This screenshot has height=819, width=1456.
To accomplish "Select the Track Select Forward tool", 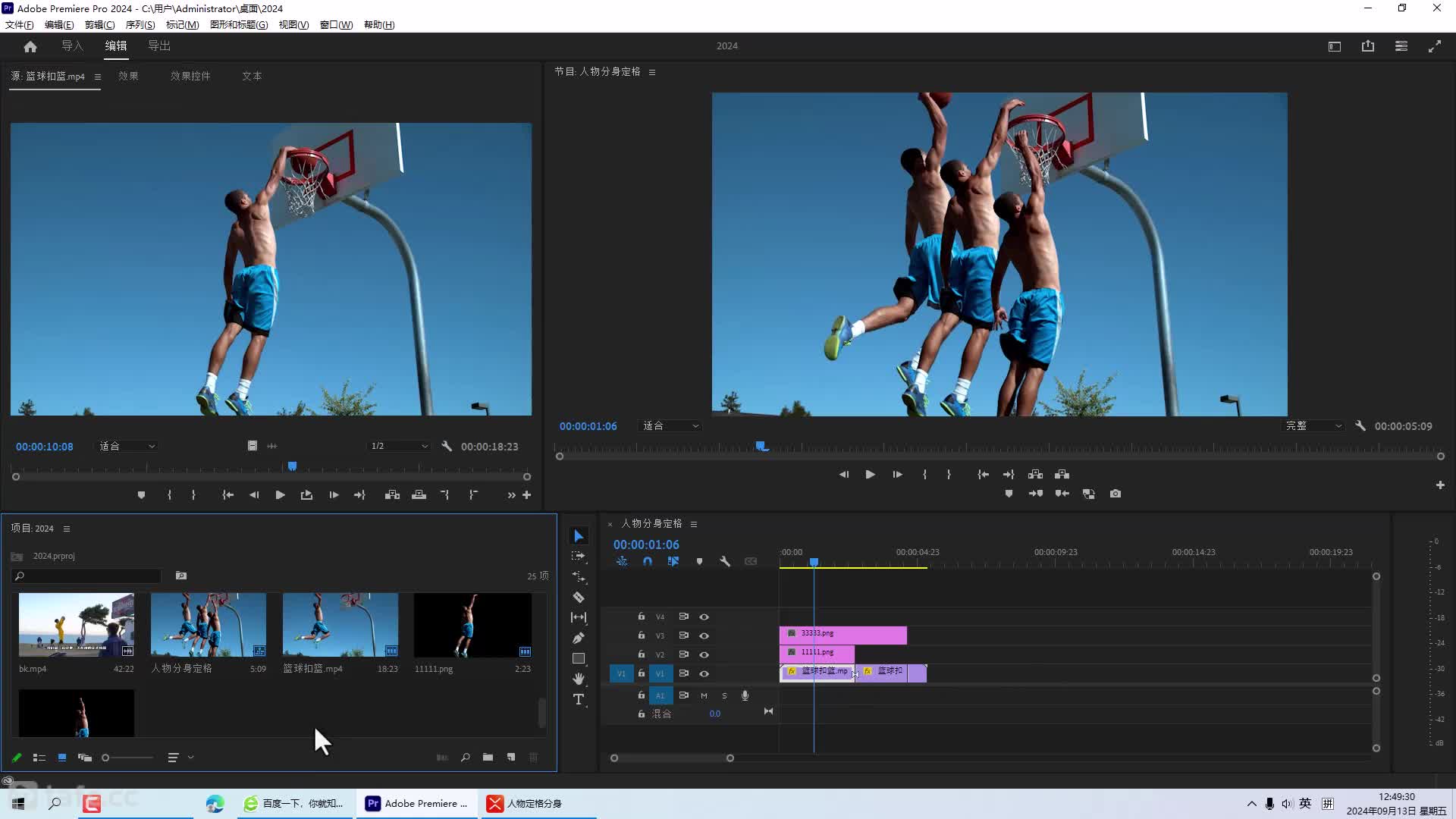I will click(x=579, y=556).
